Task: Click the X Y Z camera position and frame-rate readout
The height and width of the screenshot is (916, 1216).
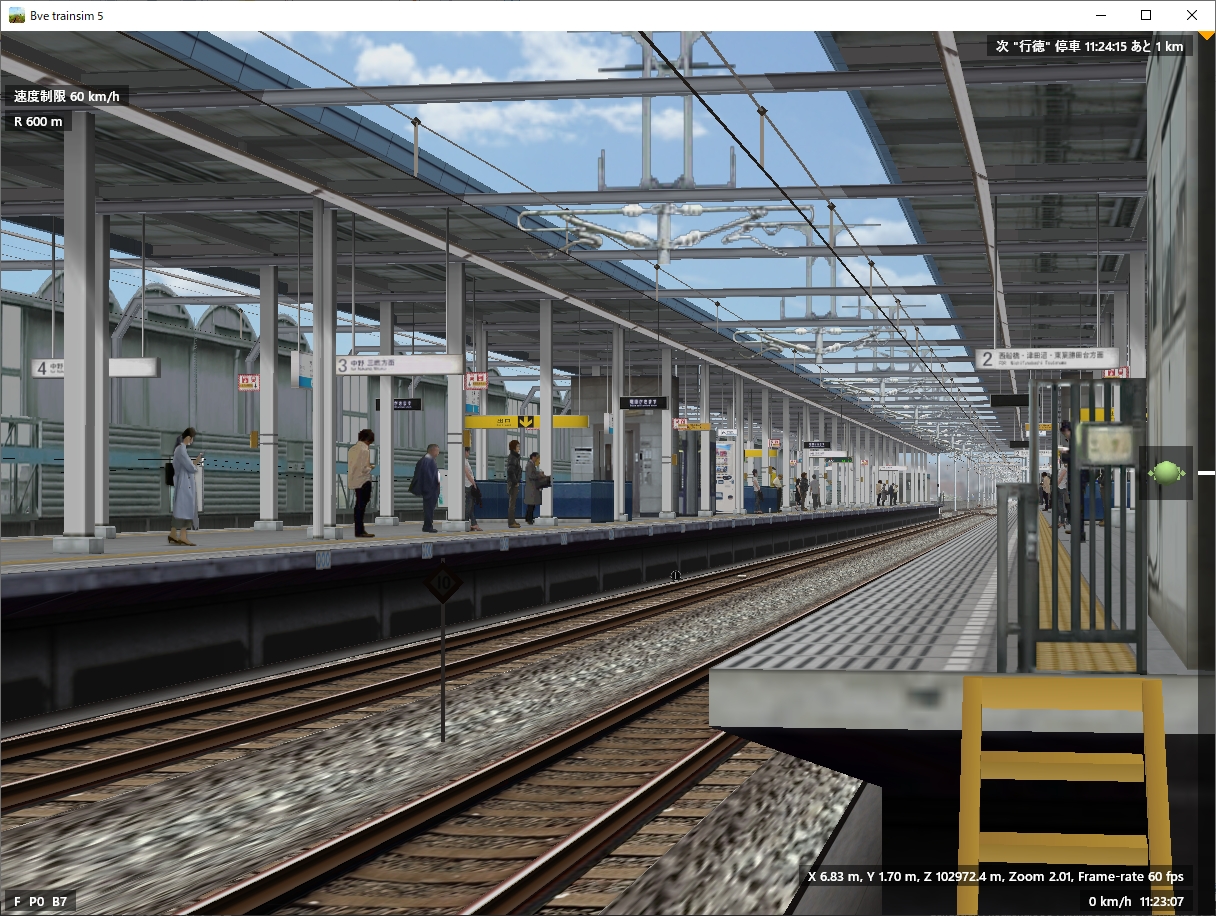Action: coord(996,876)
